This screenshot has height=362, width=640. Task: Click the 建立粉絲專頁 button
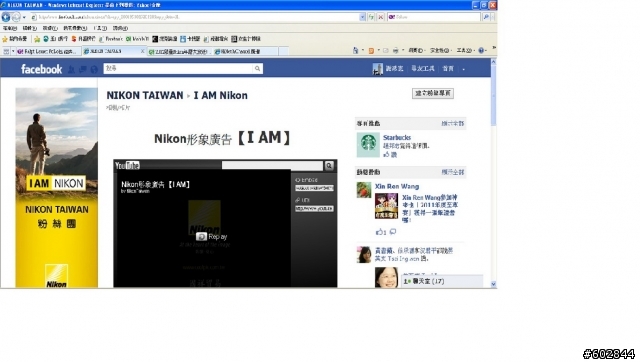[x=433, y=93]
